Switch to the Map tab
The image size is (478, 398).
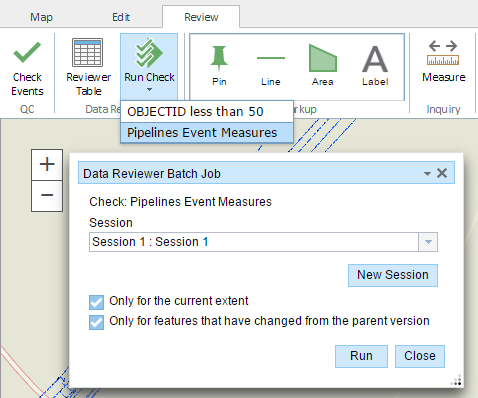click(x=41, y=17)
